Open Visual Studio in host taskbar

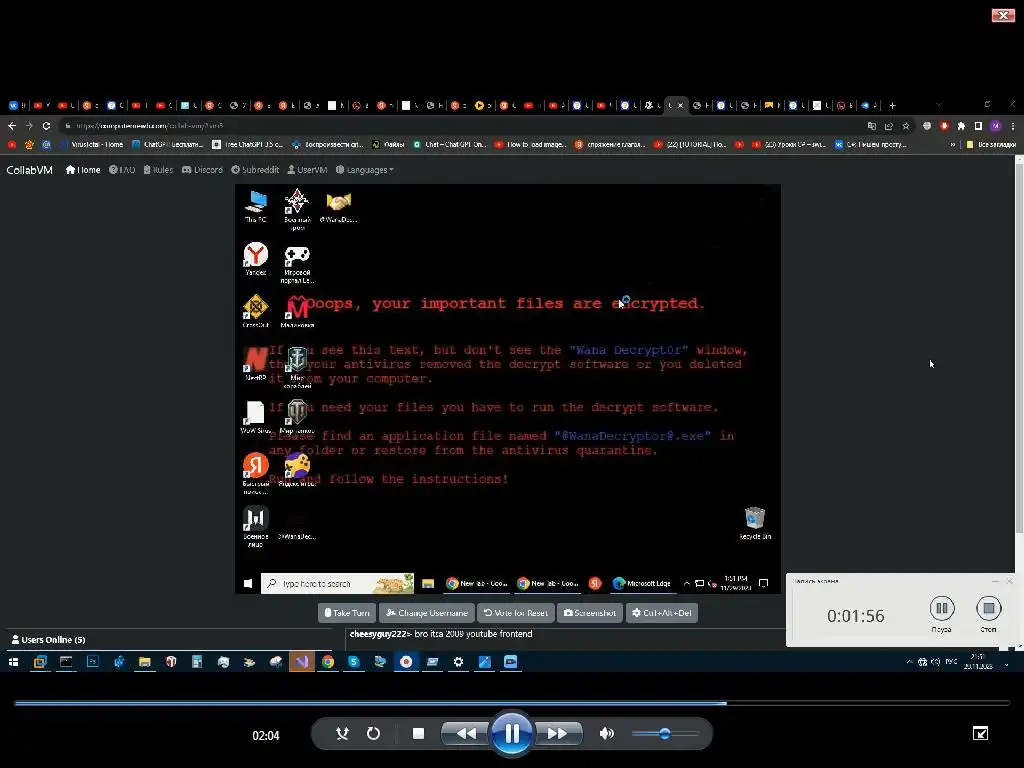coord(302,662)
